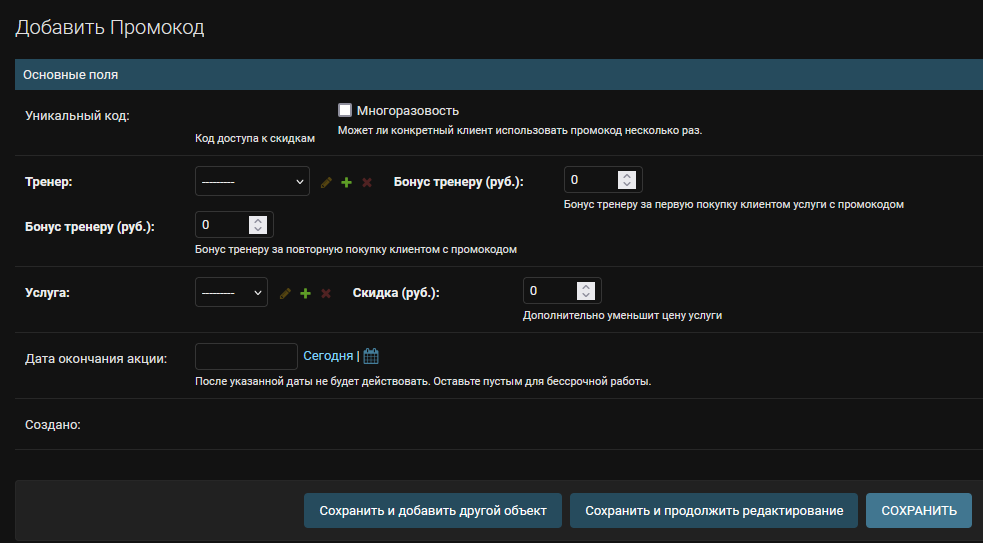Click Сохранить и добавить другой объект
This screenshot has width=983, height=543.
(433, 510)
